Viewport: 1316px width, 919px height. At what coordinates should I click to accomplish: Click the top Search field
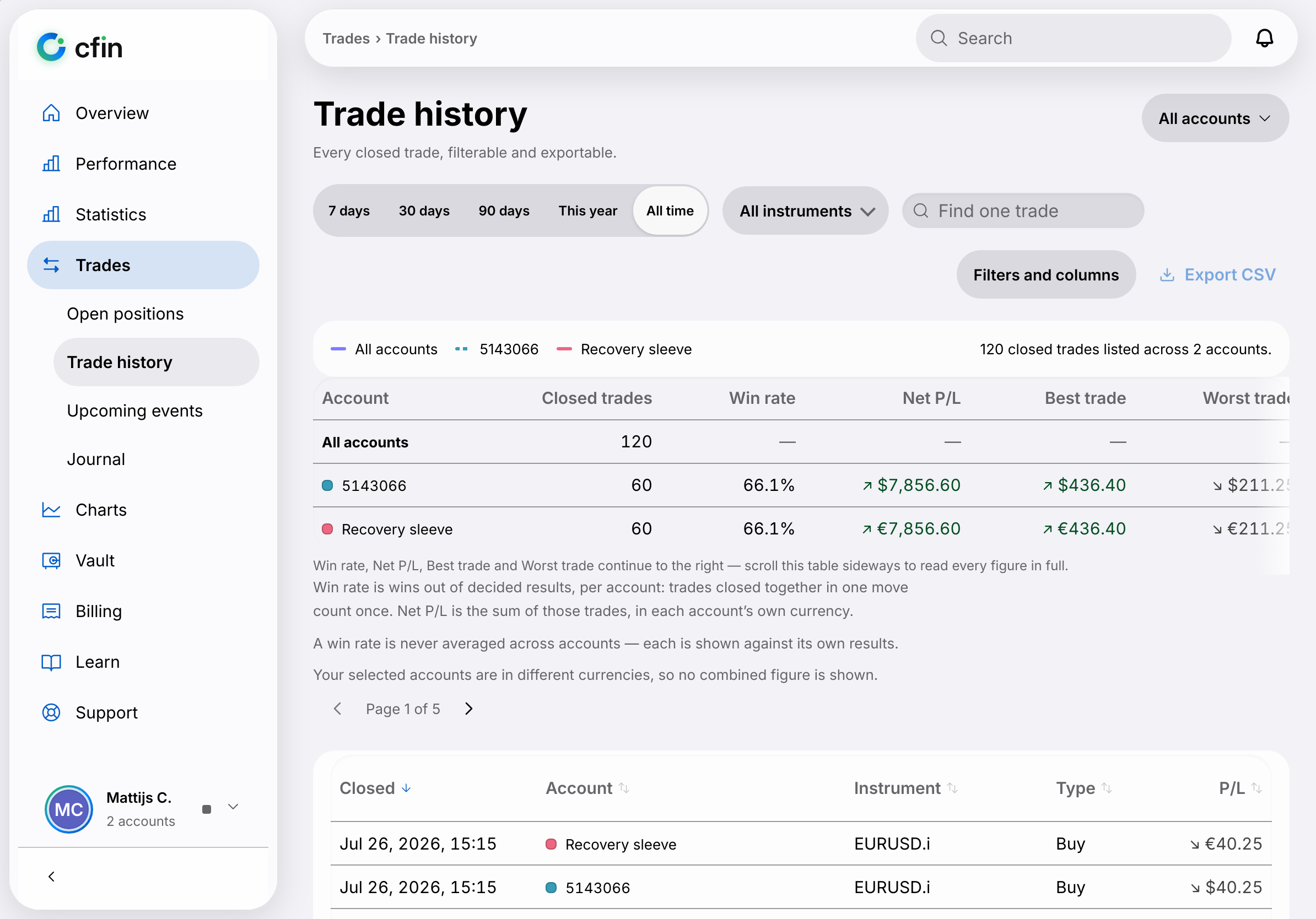click(x=1073, y=39)
